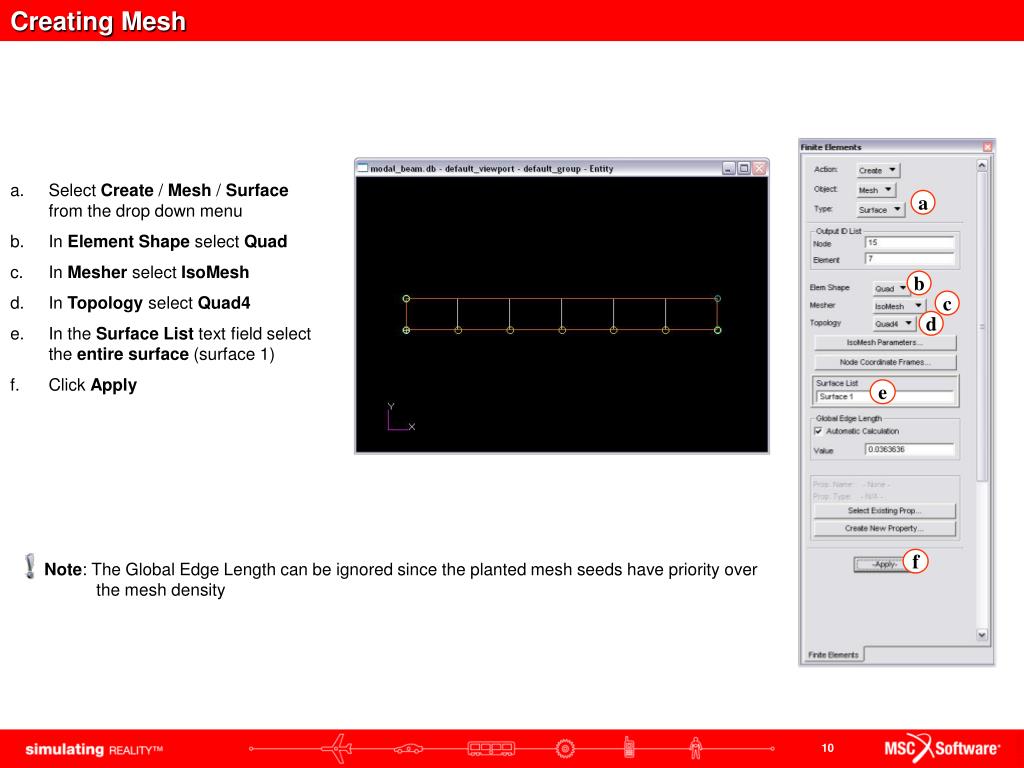Click the modal_beam.db viewport title bar
The height and width of the screenshot is (768, 1024).
click(562, 168)
